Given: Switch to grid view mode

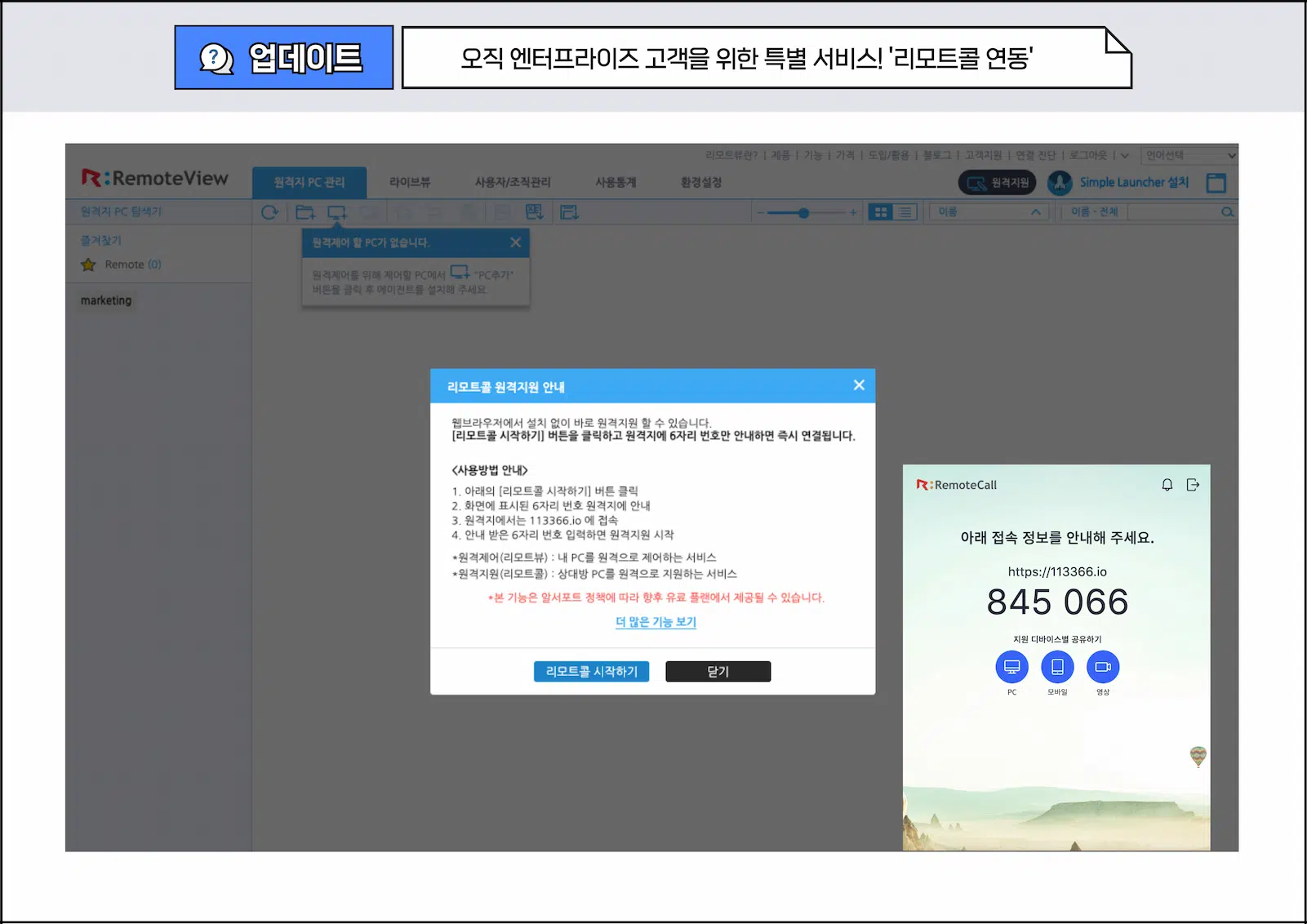Looking at the screenshot, I should [880, 211].
